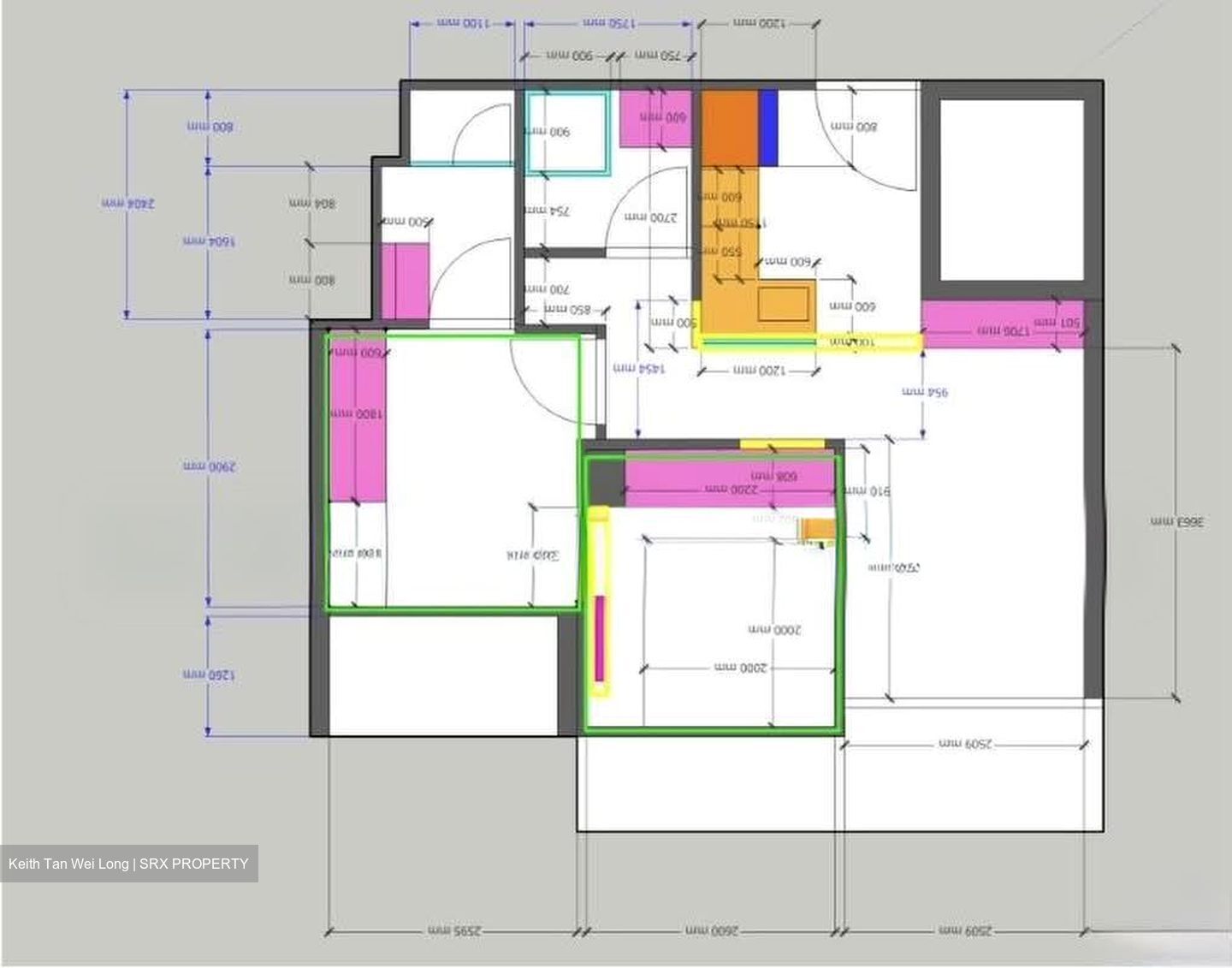The image size is (1232, 968).
Task: Select the '1700 mm' label on pink strip
Action: (x=1003, y=330)
